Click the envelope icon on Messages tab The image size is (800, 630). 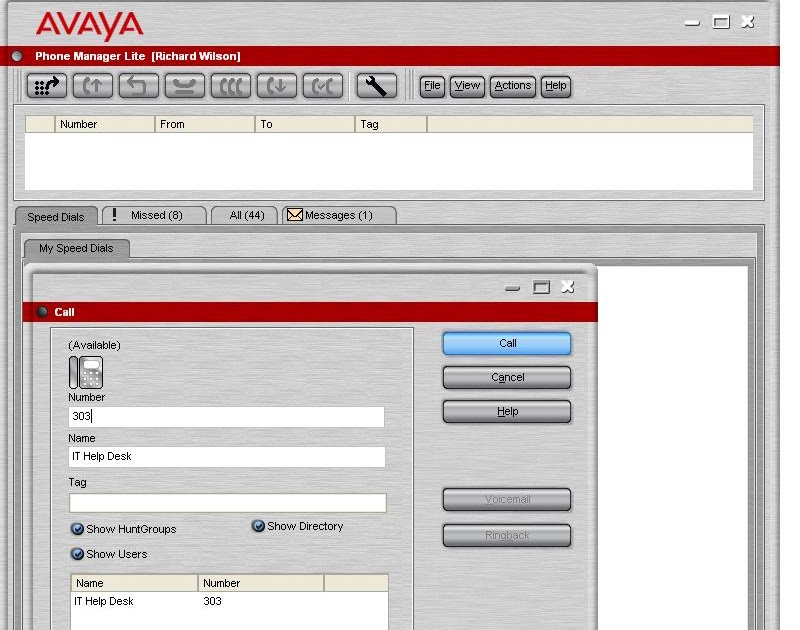click(x=294, y=215)
